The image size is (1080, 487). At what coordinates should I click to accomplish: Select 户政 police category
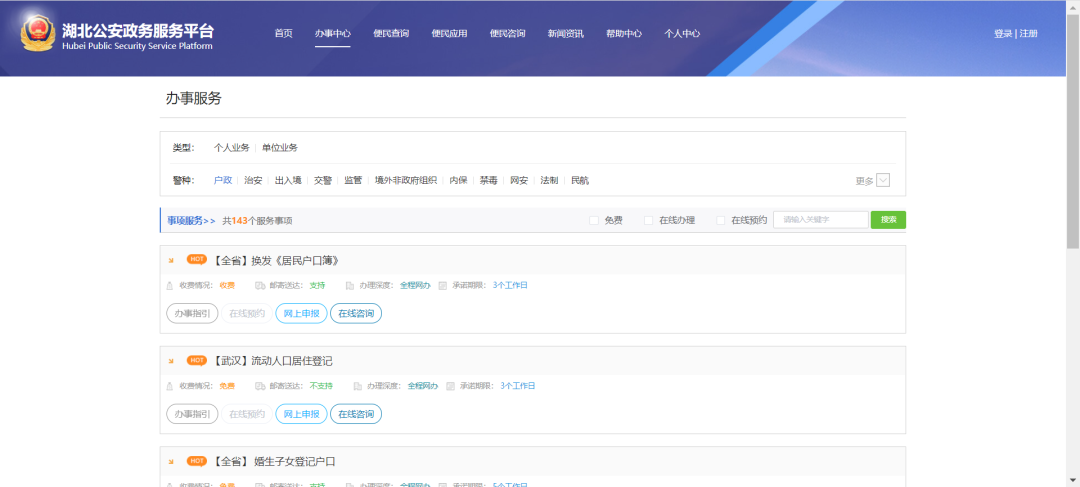point(222,180)
